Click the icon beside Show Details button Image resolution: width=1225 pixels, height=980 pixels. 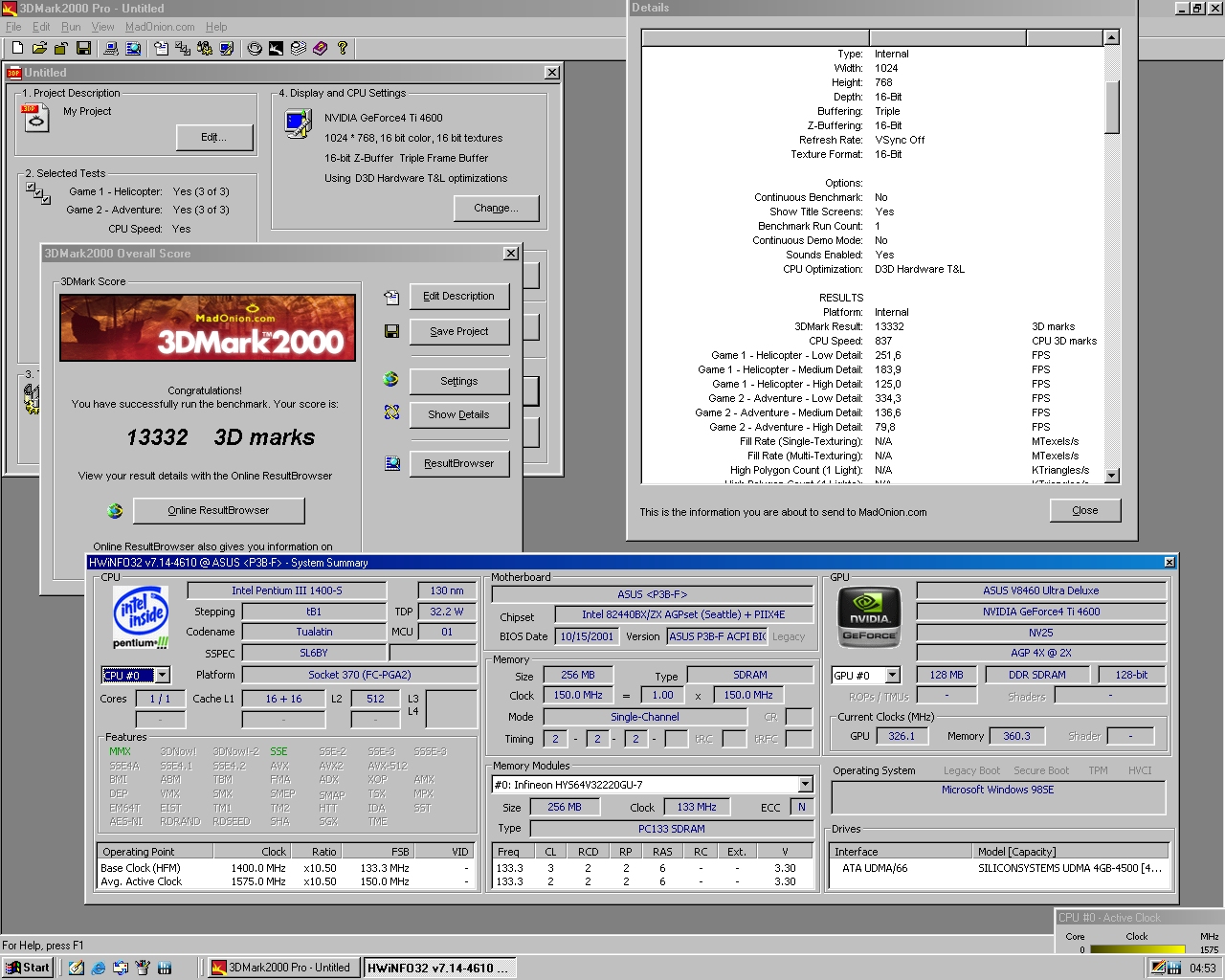coord(391,412)
